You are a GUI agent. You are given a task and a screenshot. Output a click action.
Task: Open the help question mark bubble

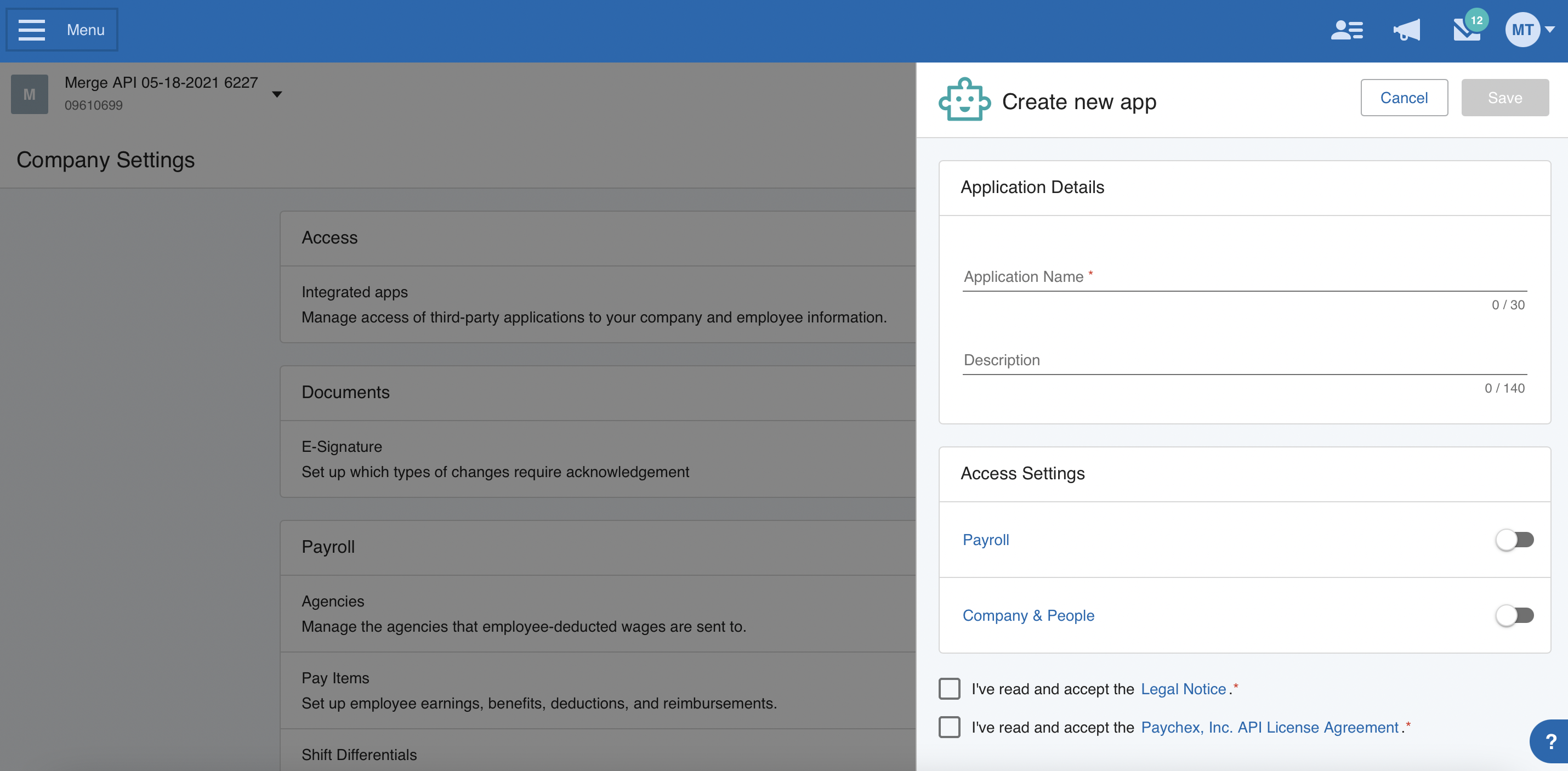point(1550,741)
